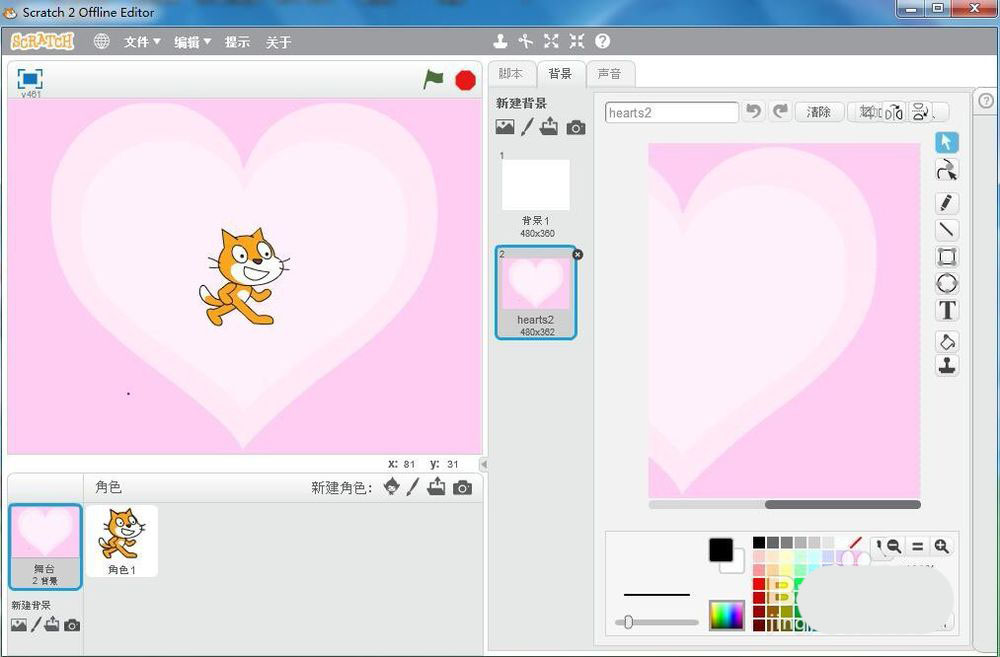Open the 关于 menu item
The image size is (1000, 657).
tap(278, 42)
